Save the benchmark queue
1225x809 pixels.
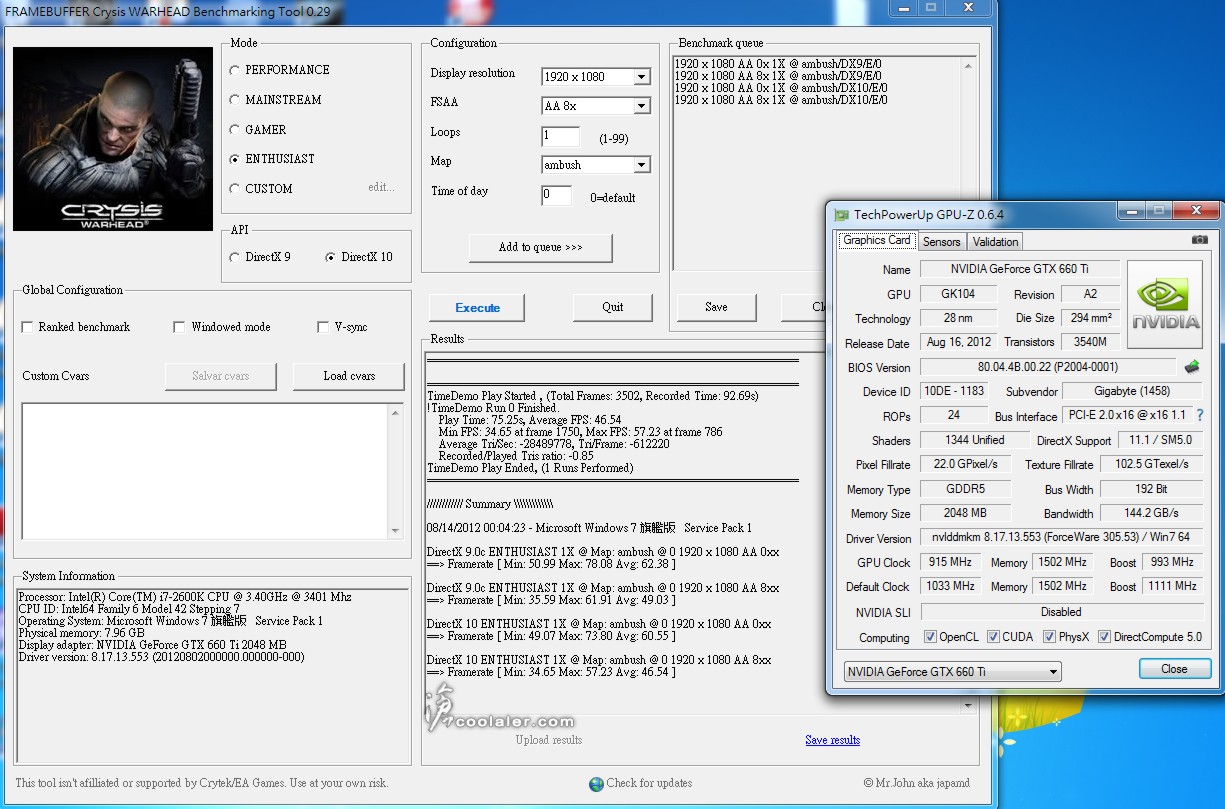tap(716, 307)
